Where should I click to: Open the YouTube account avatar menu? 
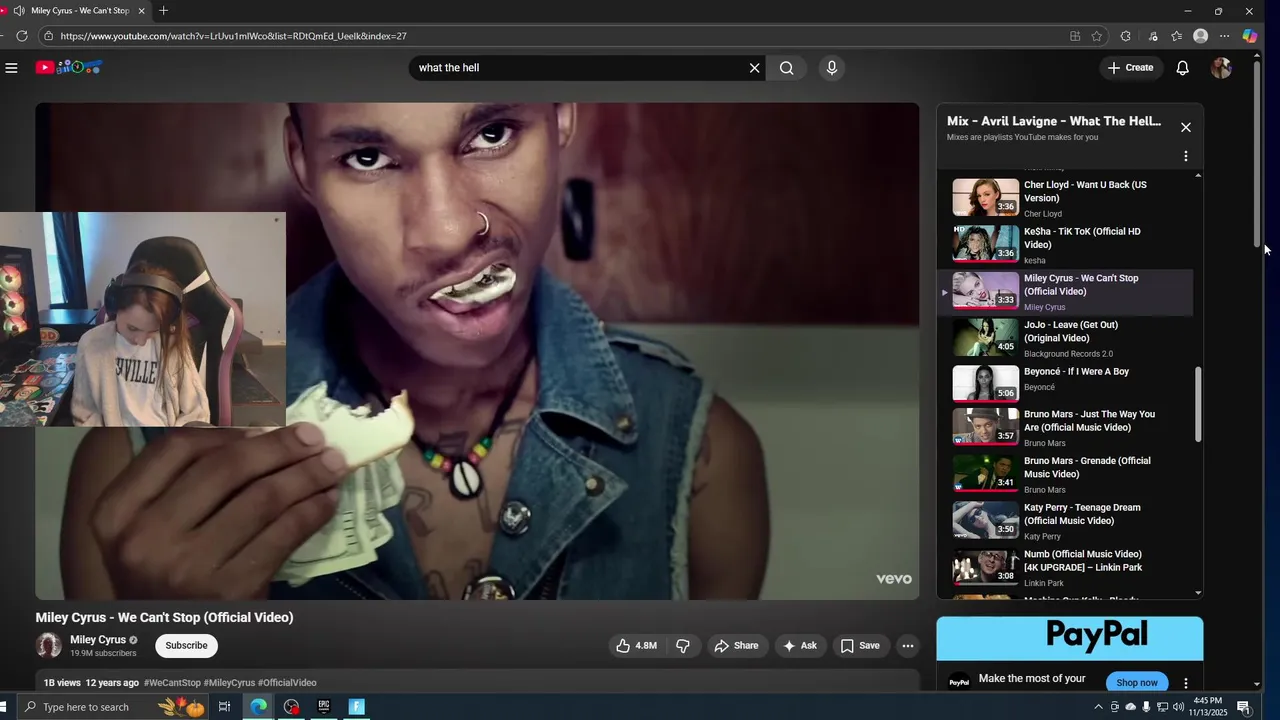1221,68
